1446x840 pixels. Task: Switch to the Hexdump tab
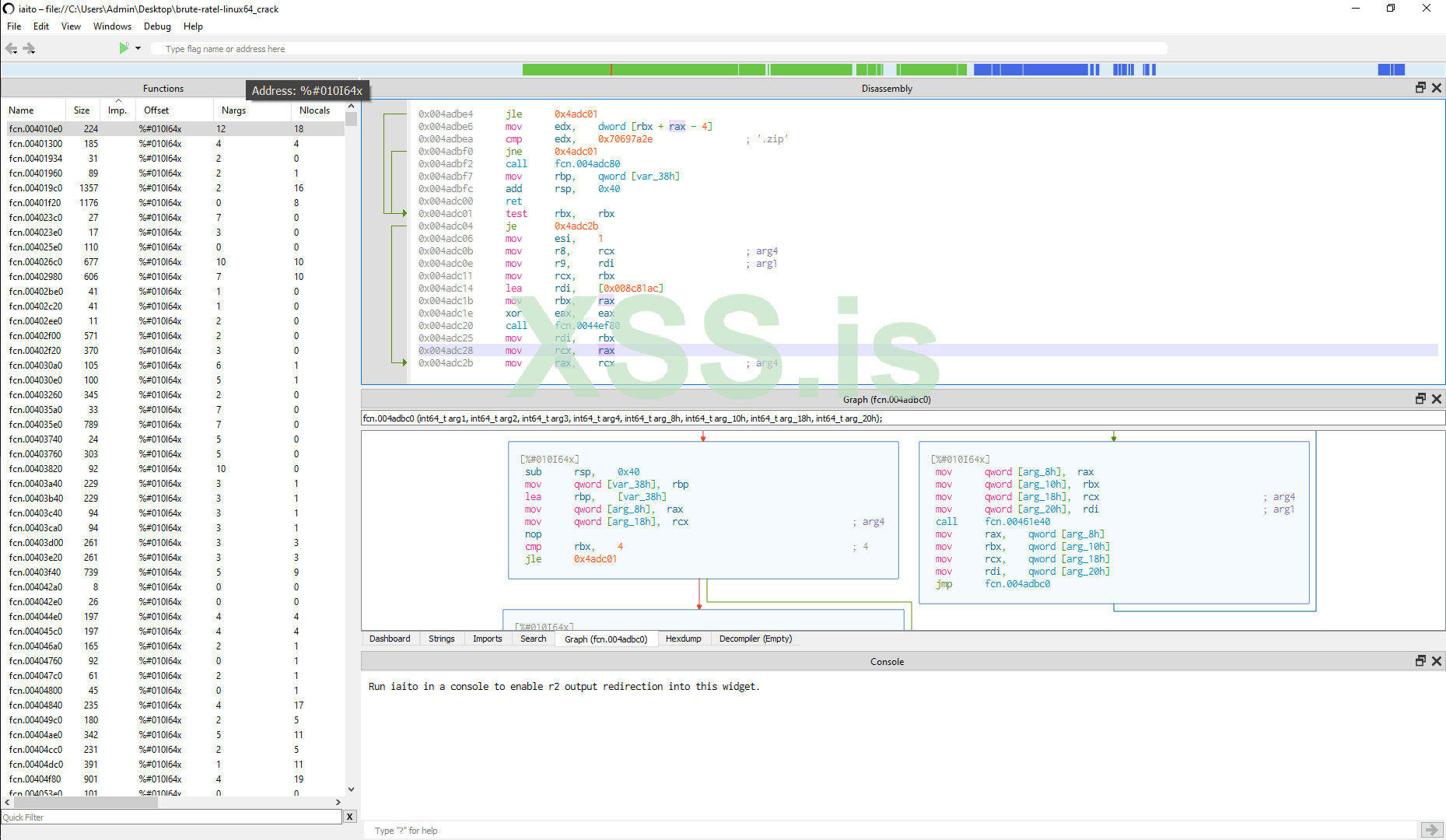684,639
